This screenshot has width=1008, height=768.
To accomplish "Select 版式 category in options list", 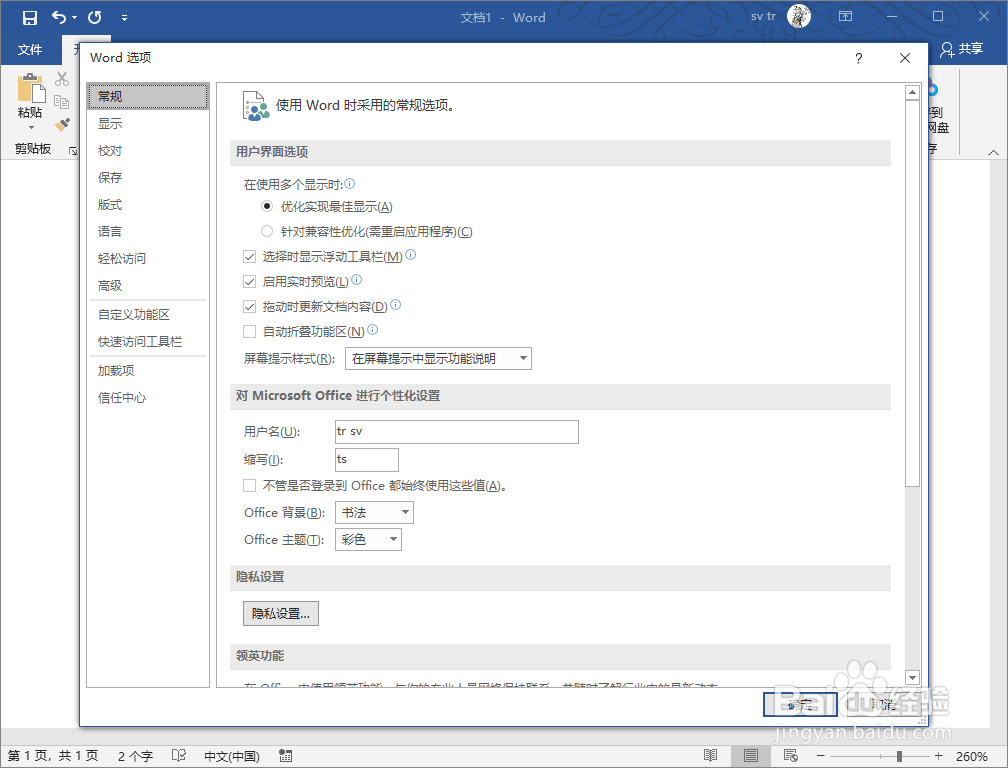I will (x=148, y=204).
